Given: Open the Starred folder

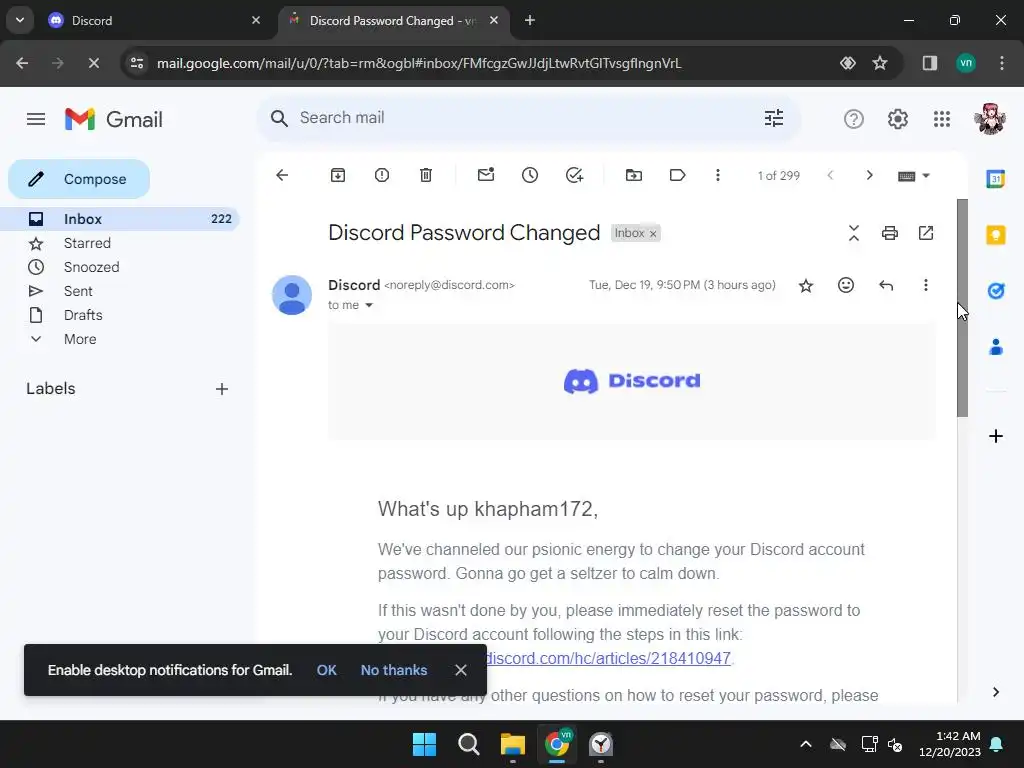Looking at the screenshot, I should pyautogui.click(x=87, y=243).
